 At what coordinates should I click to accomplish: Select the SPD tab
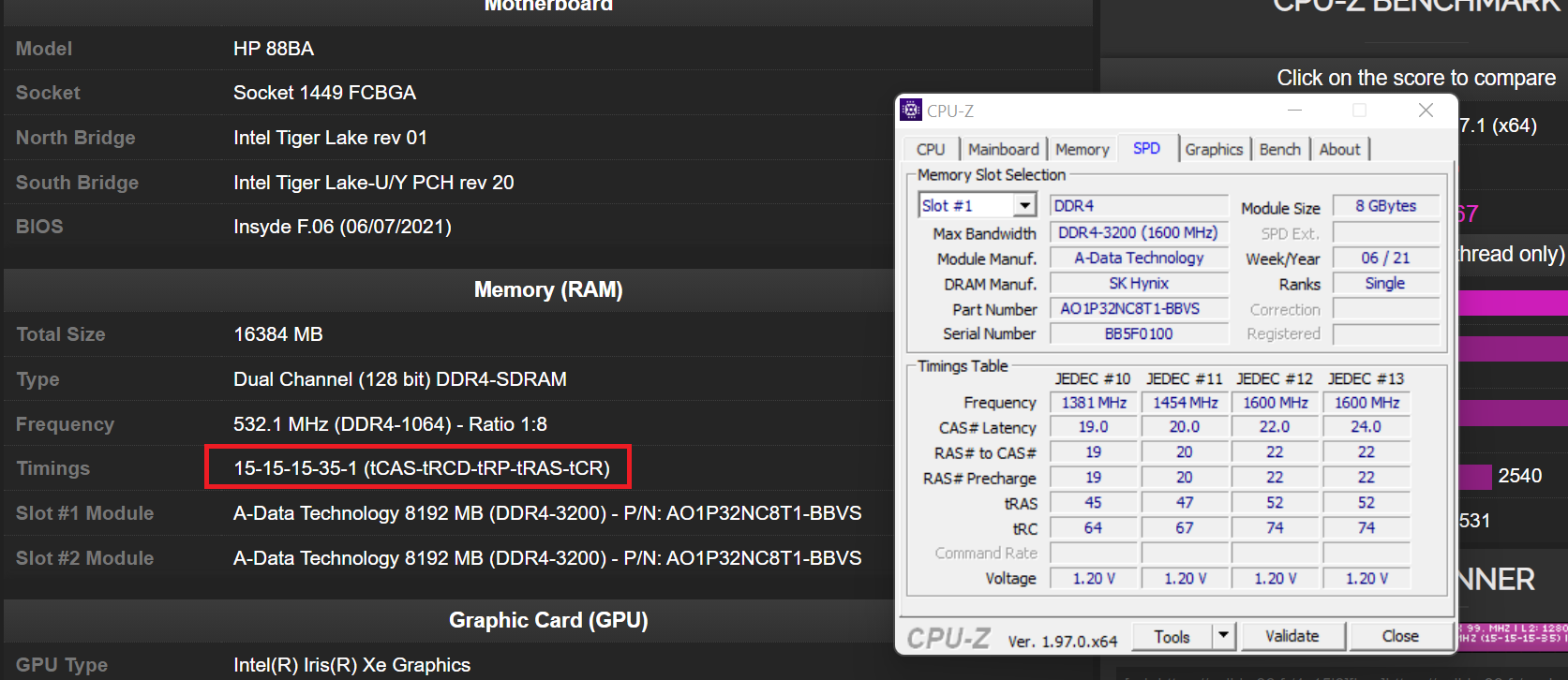click(1146, 148)
